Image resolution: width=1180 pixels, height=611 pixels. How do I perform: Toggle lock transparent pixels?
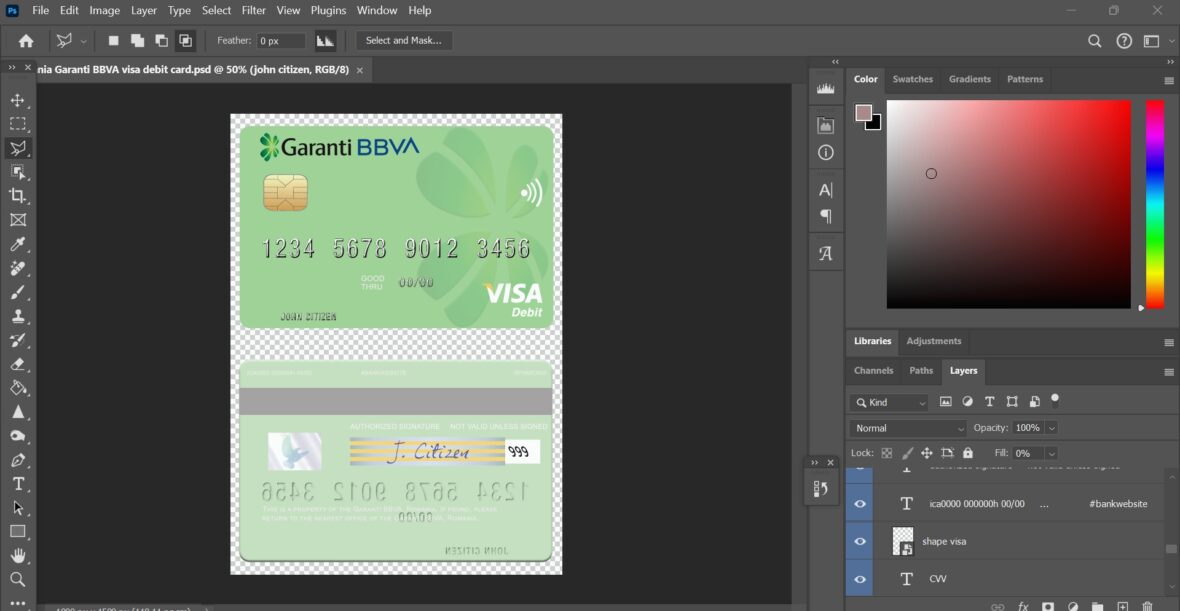pyautogui.click(x=887, y=453)
